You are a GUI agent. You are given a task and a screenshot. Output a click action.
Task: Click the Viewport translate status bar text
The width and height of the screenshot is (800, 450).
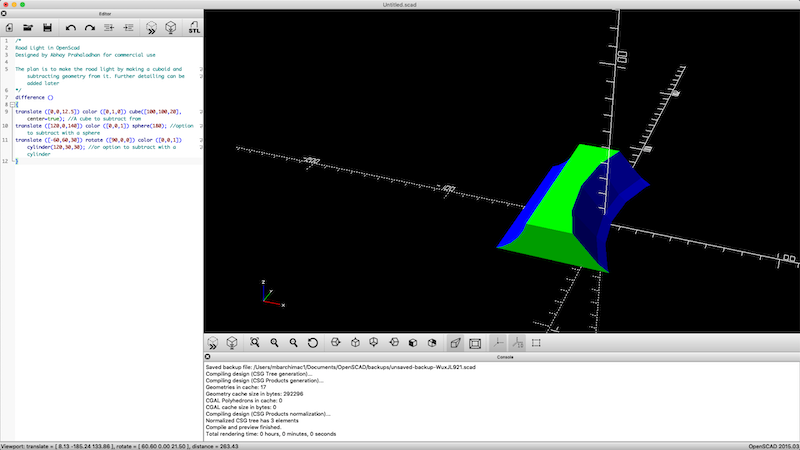[x=119, y=446]
